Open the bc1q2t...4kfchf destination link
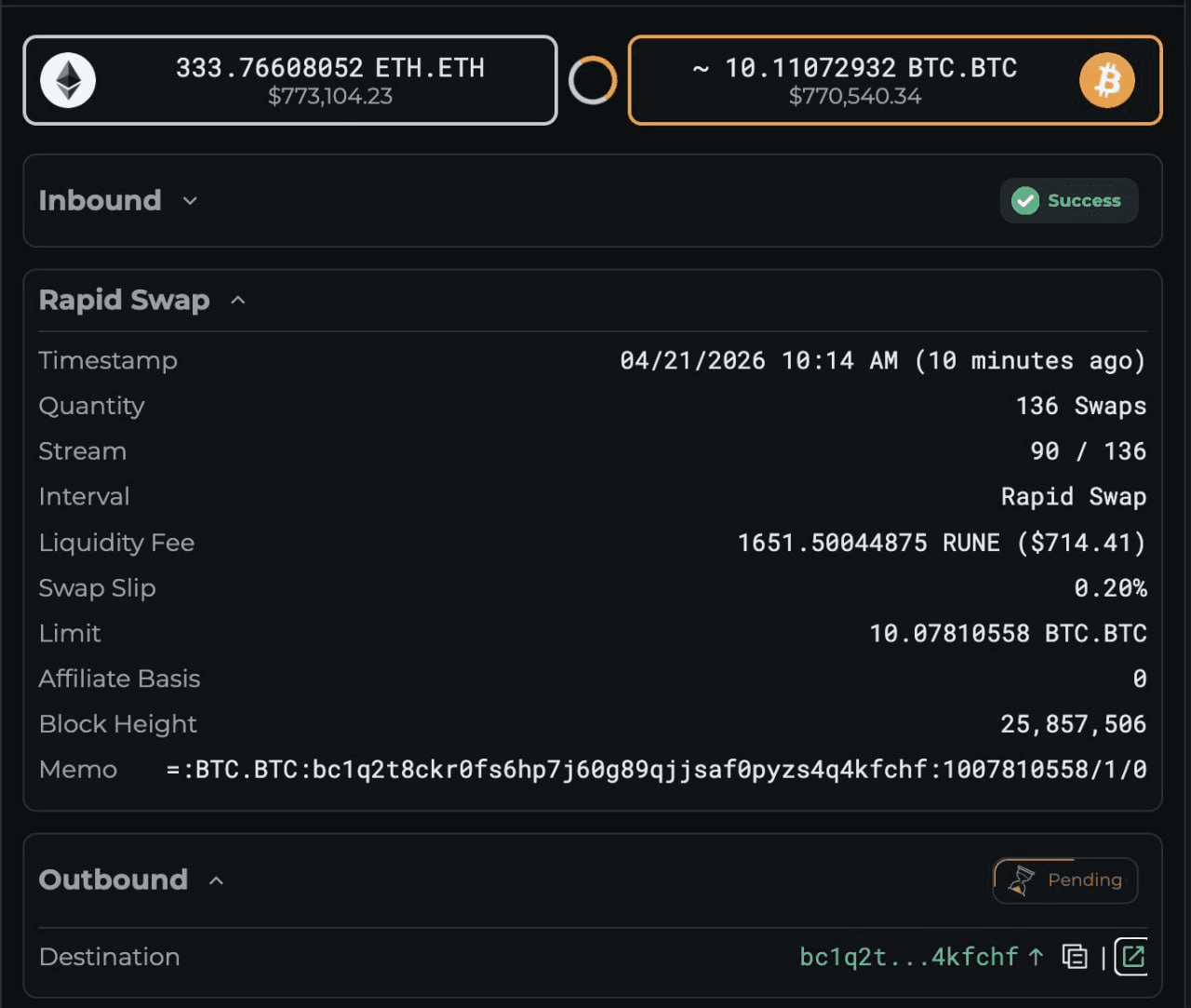This screenshot has height=1008, width=1191. coord(908,957)
